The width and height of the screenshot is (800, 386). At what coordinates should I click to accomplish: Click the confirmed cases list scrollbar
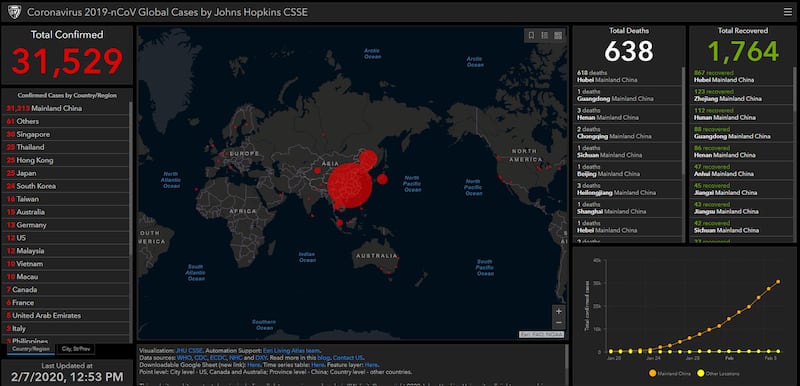pyautogui.click(x=131, y=178)
